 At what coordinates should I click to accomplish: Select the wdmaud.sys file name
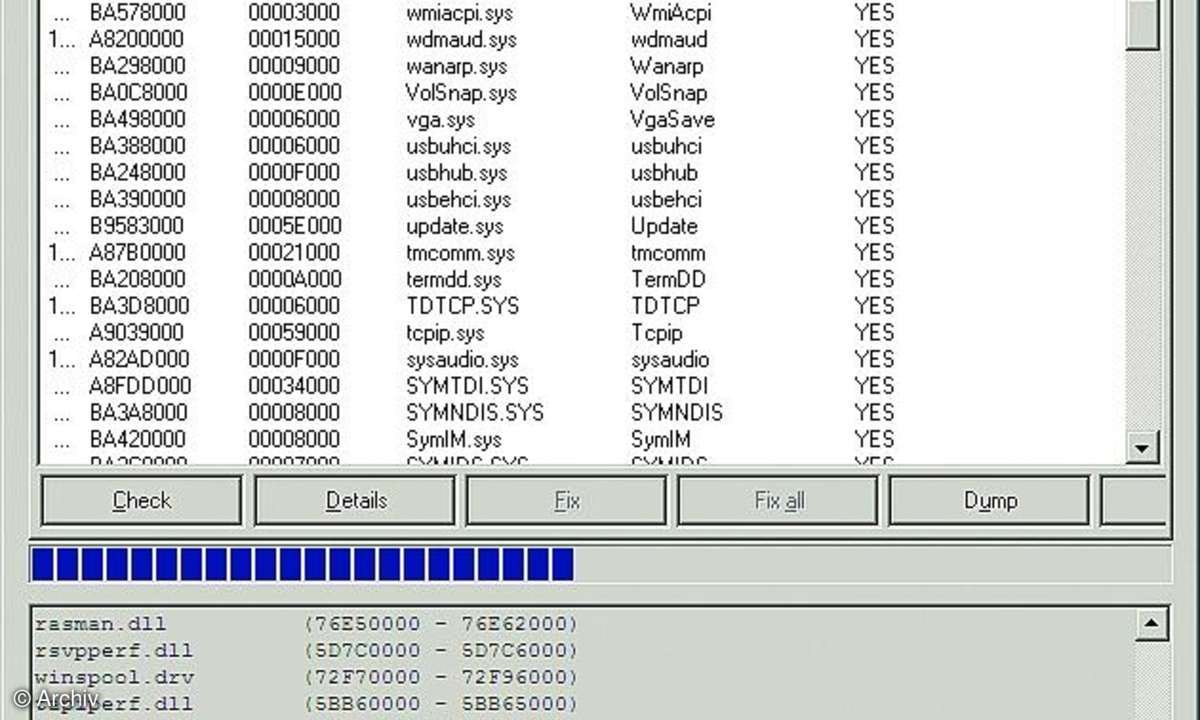(461, 40)
